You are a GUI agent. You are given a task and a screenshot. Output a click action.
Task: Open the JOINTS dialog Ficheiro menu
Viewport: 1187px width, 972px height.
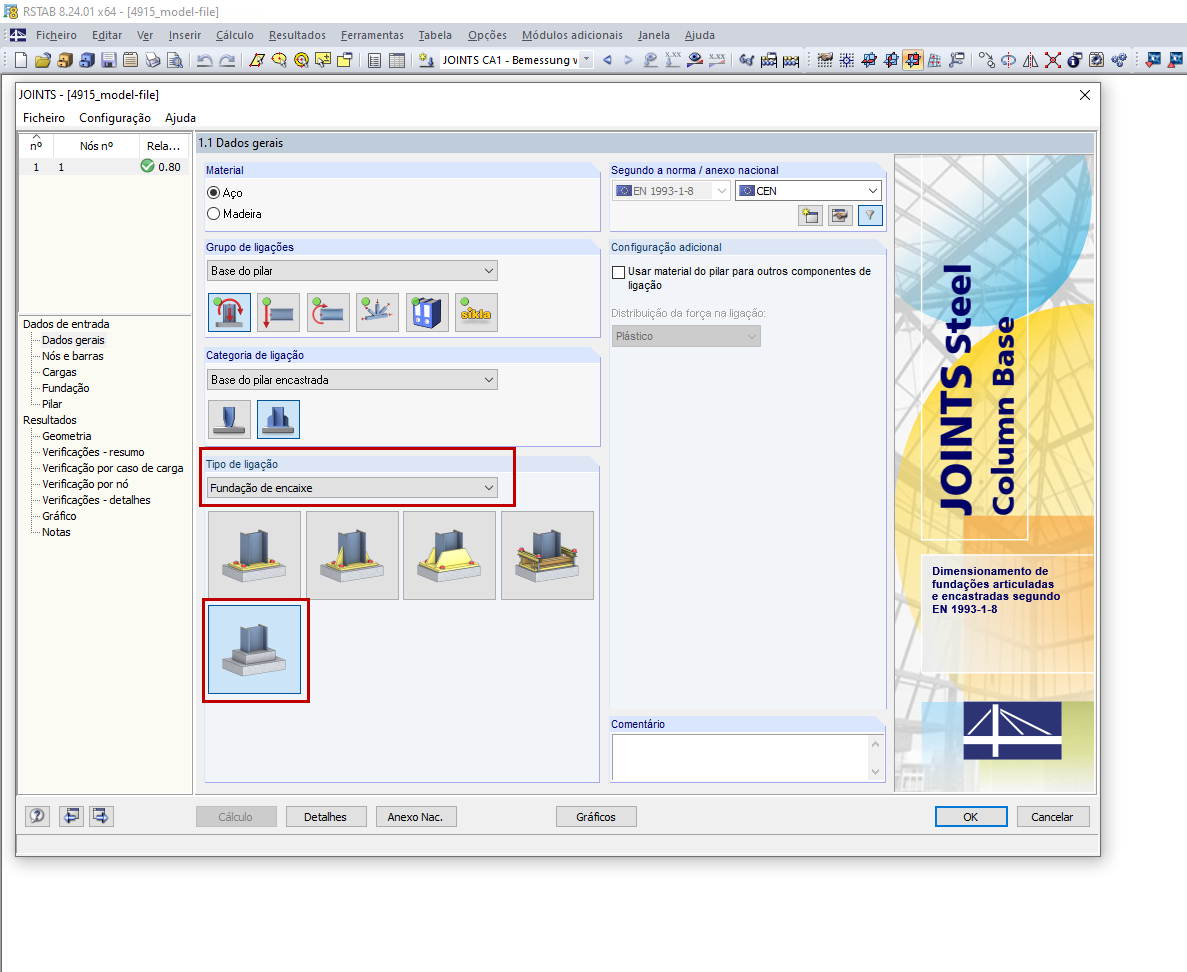tap(44, 118)
